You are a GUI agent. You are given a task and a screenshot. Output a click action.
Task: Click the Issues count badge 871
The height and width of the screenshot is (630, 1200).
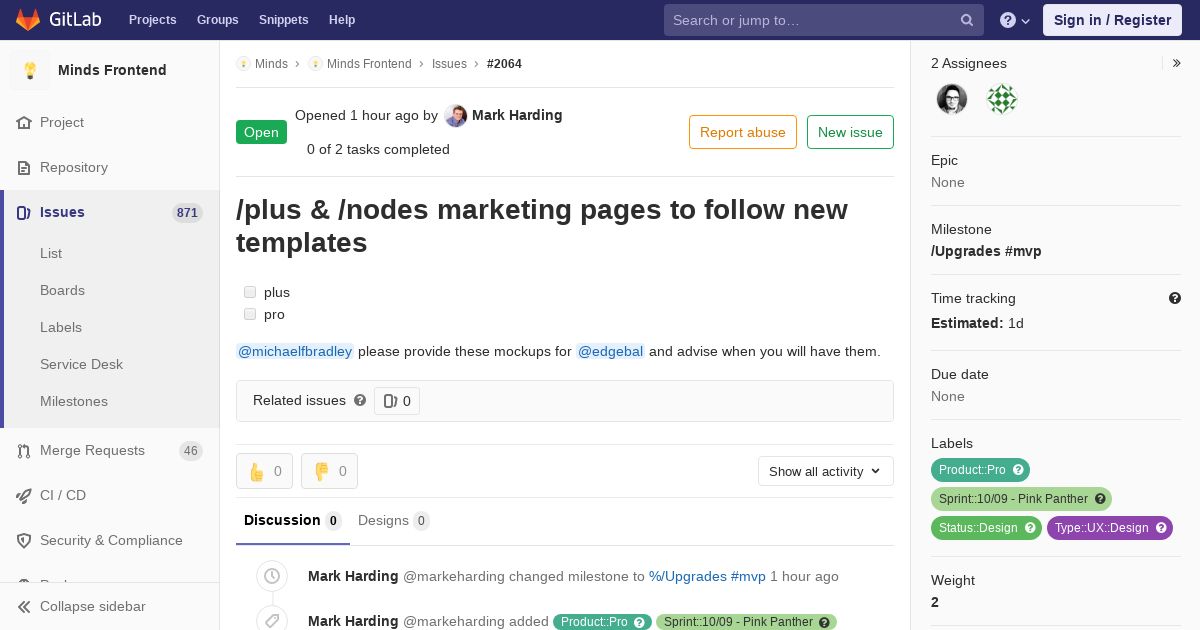pos(187,213)
